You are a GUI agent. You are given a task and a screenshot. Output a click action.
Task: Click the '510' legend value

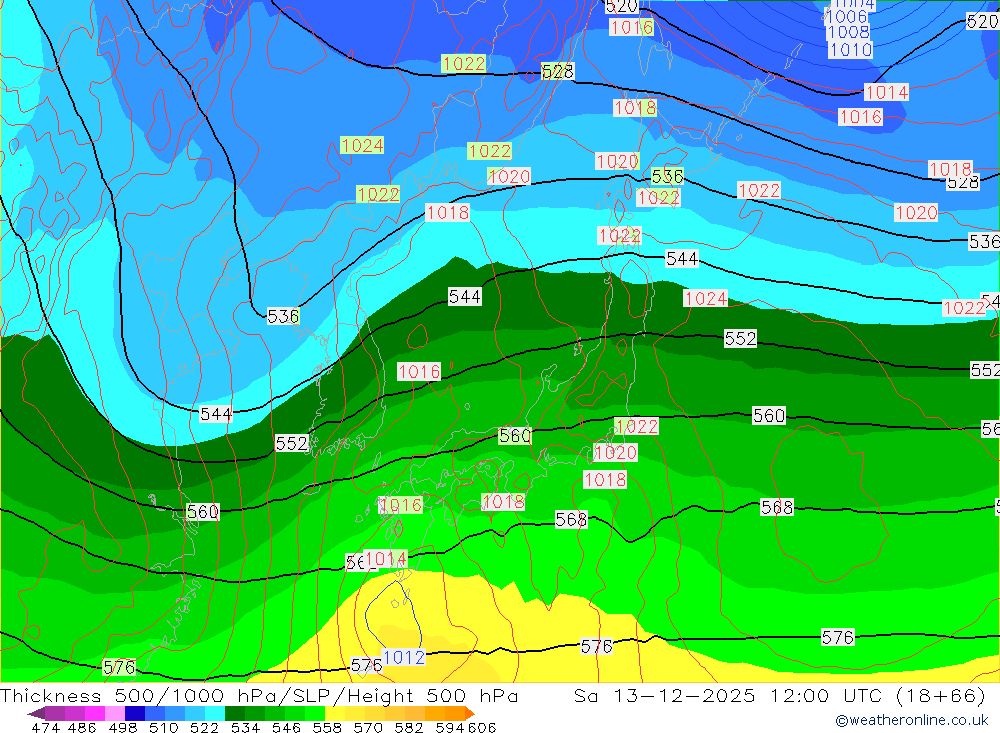coord(163,727)
